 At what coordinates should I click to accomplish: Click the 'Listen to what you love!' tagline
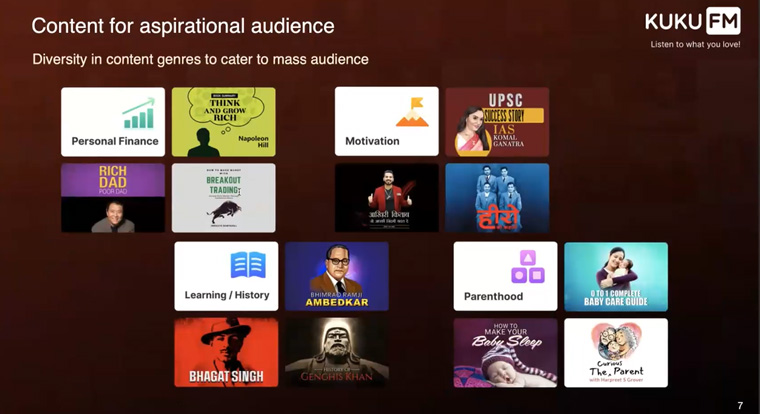pyautogui.click(x=696, y=44)
